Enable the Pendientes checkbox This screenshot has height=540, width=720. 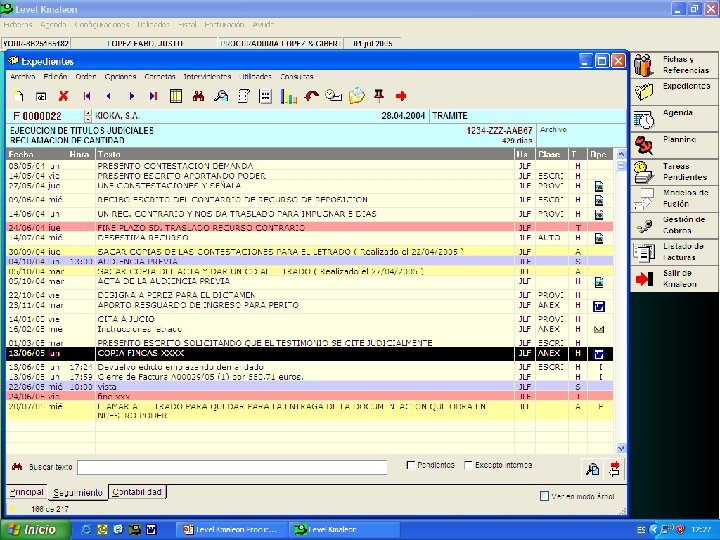[412, 465]
